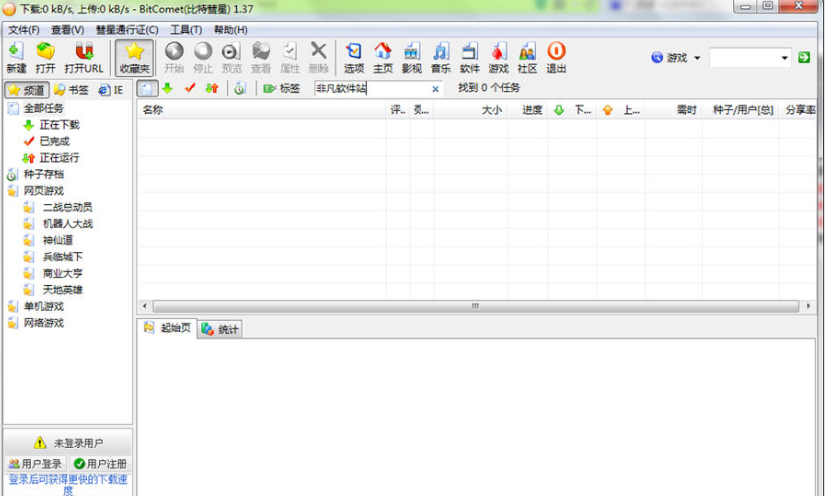
Task: Open the 游戏 (Games) toolbar icon
Action: point(498,57)
